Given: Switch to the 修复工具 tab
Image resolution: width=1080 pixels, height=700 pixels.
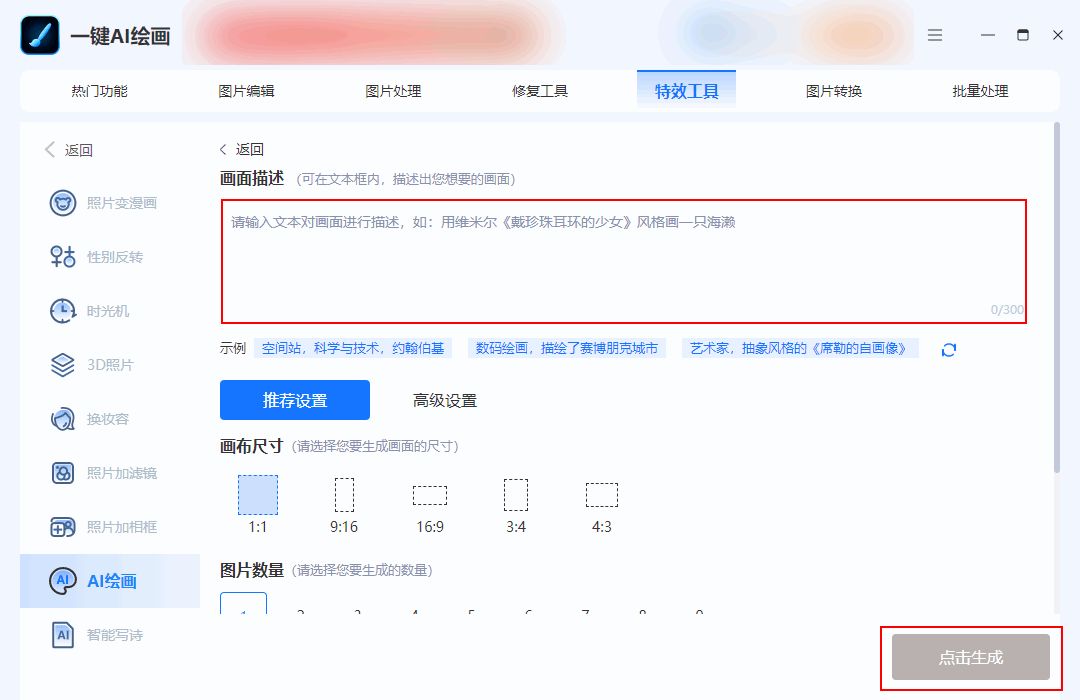Looking at the screenshot, I should [539, 91].
